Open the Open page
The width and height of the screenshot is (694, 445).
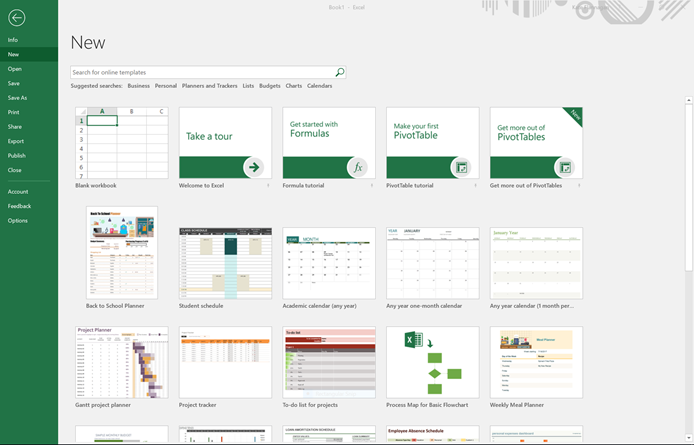[x=29, y=69]
